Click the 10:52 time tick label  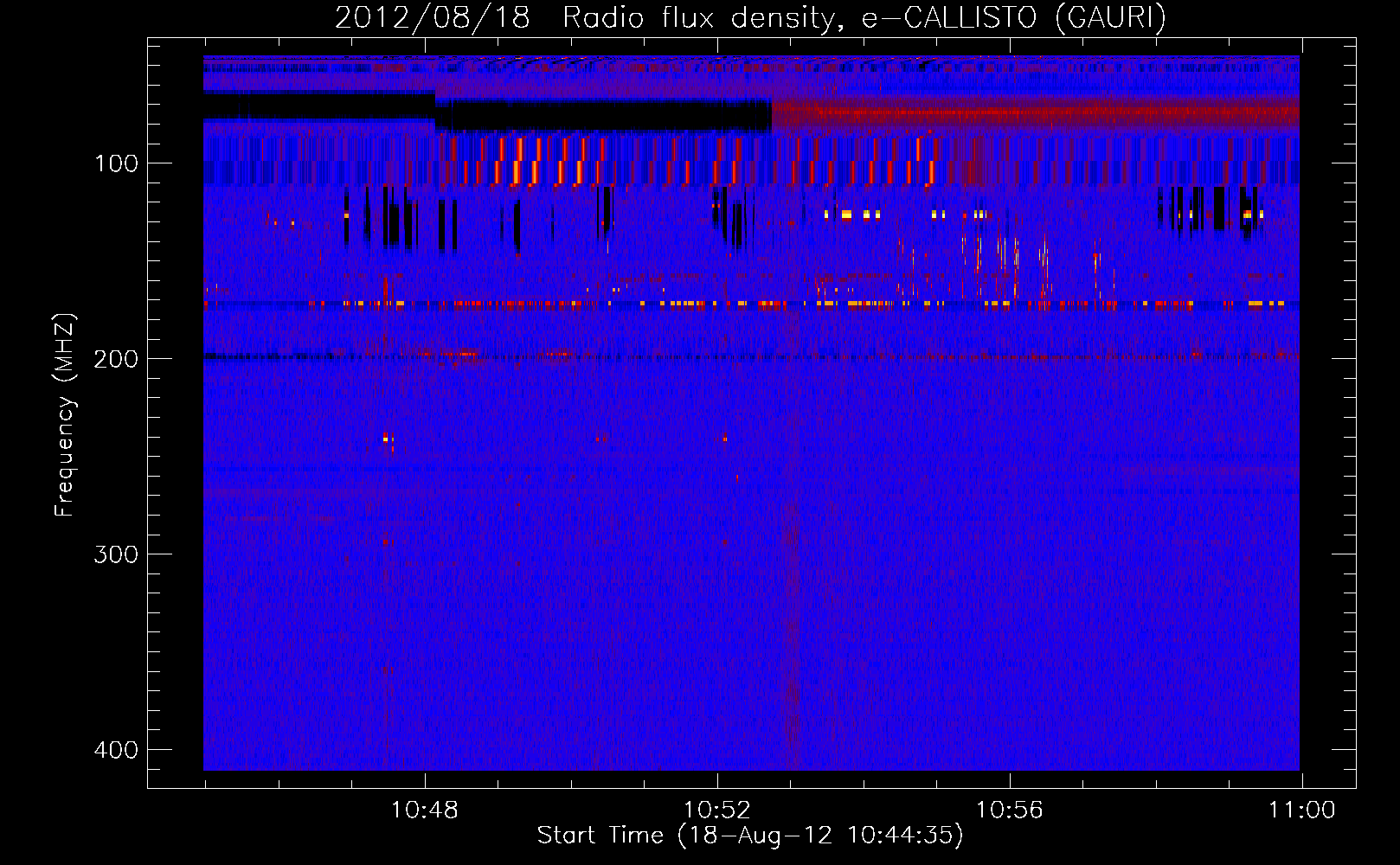point(717,811)
